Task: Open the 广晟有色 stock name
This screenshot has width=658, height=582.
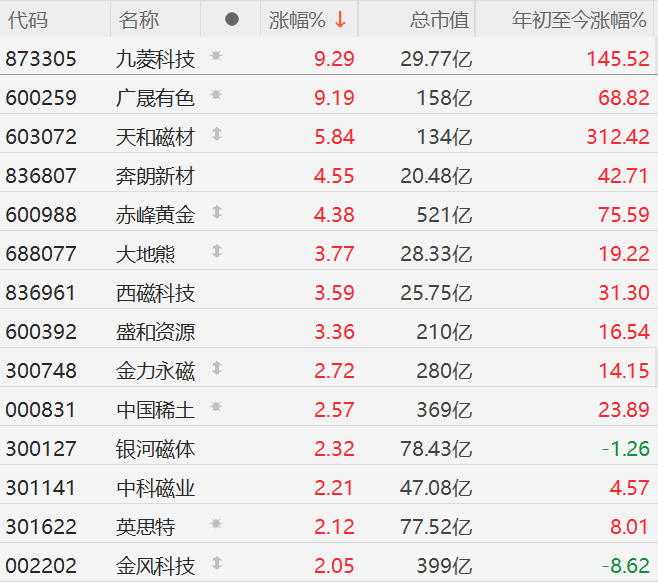Action: (x=155, y=98)
